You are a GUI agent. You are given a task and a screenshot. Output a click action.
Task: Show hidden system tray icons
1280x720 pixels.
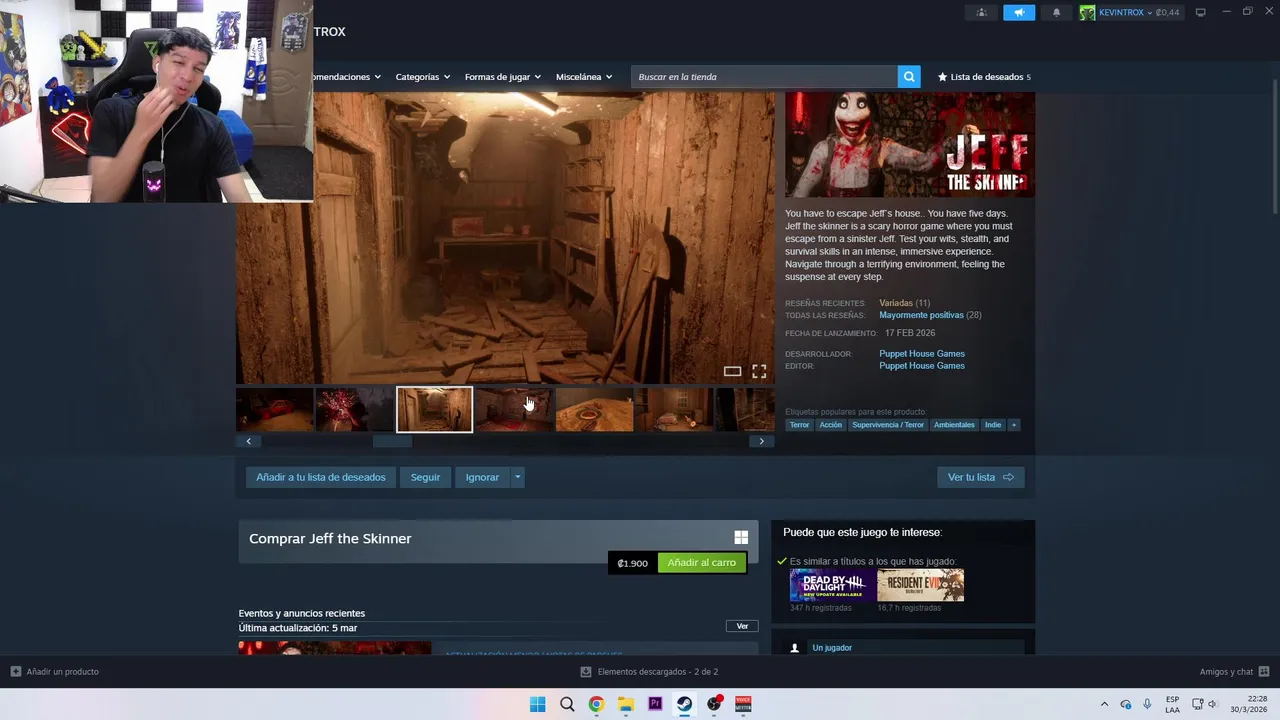1104,704
